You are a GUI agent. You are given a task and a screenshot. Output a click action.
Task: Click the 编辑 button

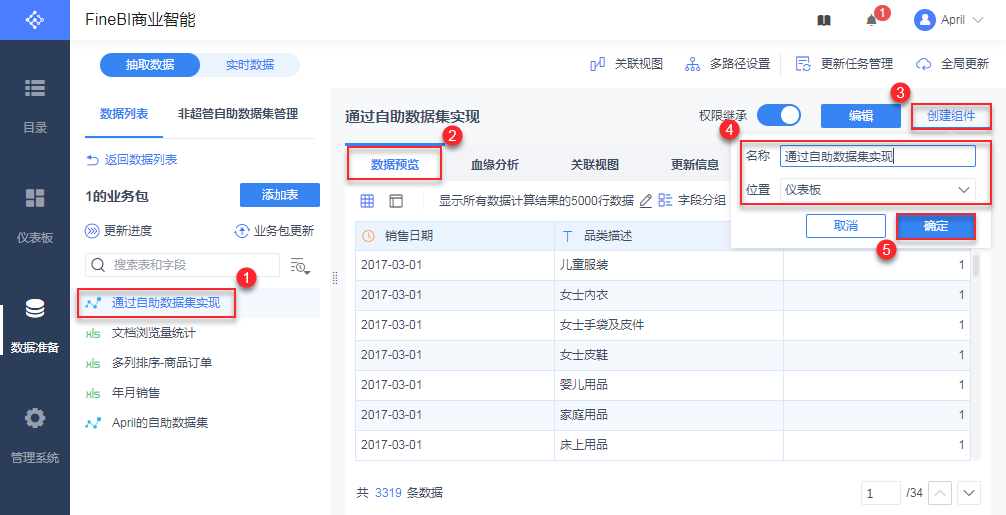pyautogui.click(x=860, y=115)
